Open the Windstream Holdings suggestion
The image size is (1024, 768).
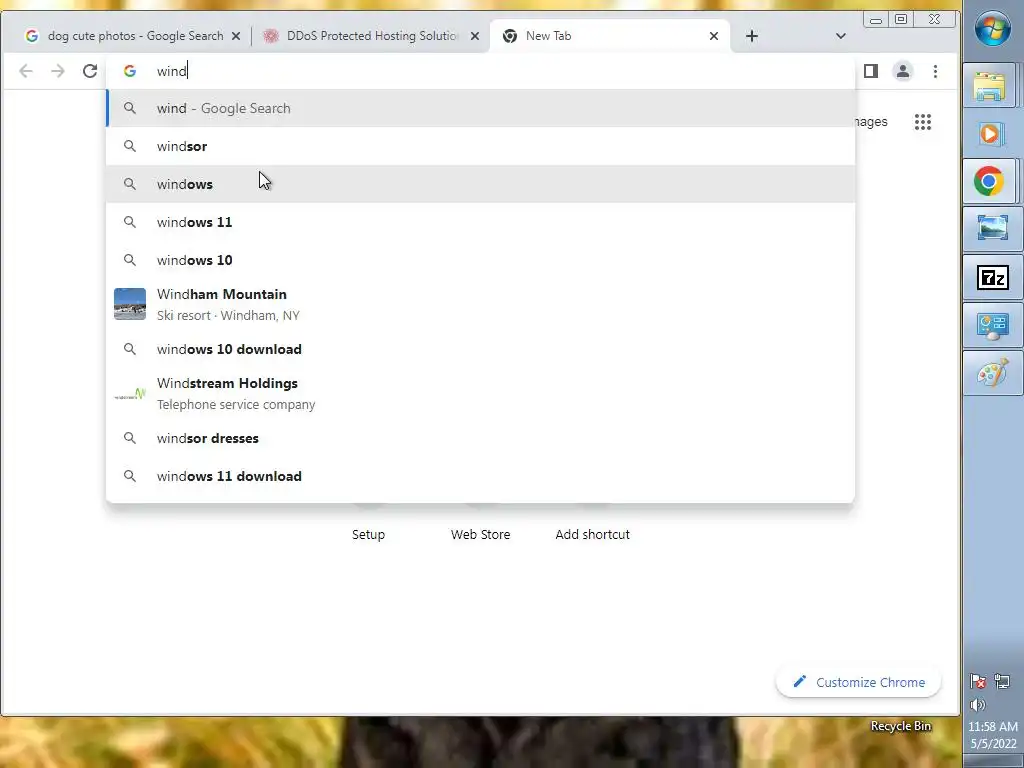[480, 394]
